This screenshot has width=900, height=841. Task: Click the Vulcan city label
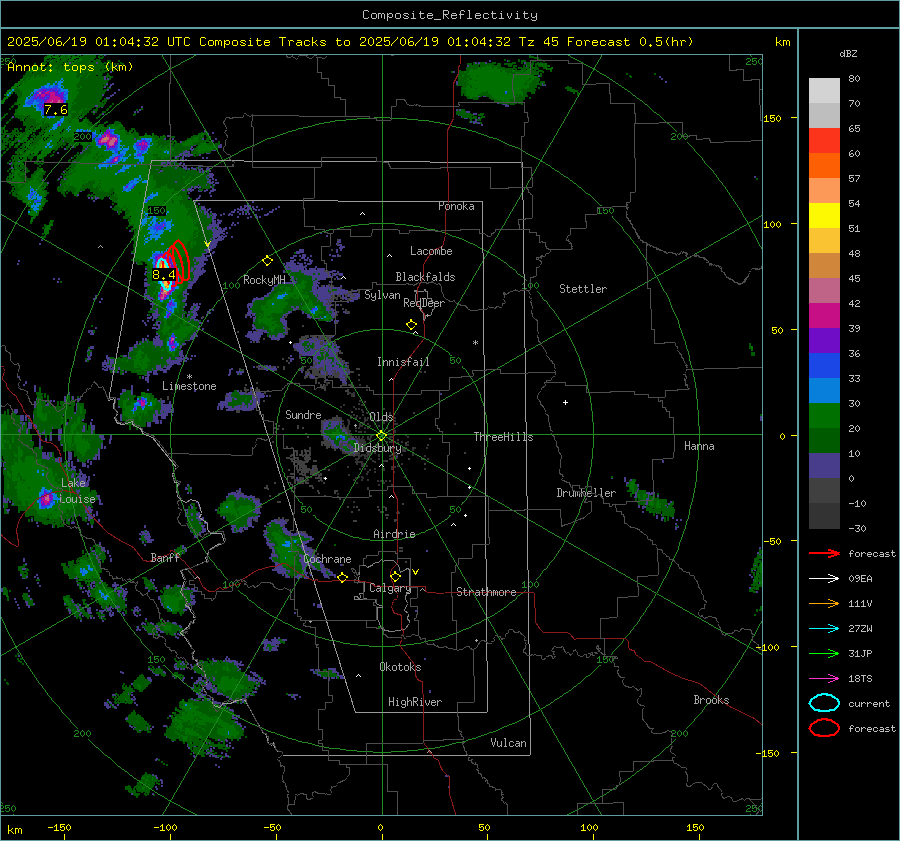[508, 743]
